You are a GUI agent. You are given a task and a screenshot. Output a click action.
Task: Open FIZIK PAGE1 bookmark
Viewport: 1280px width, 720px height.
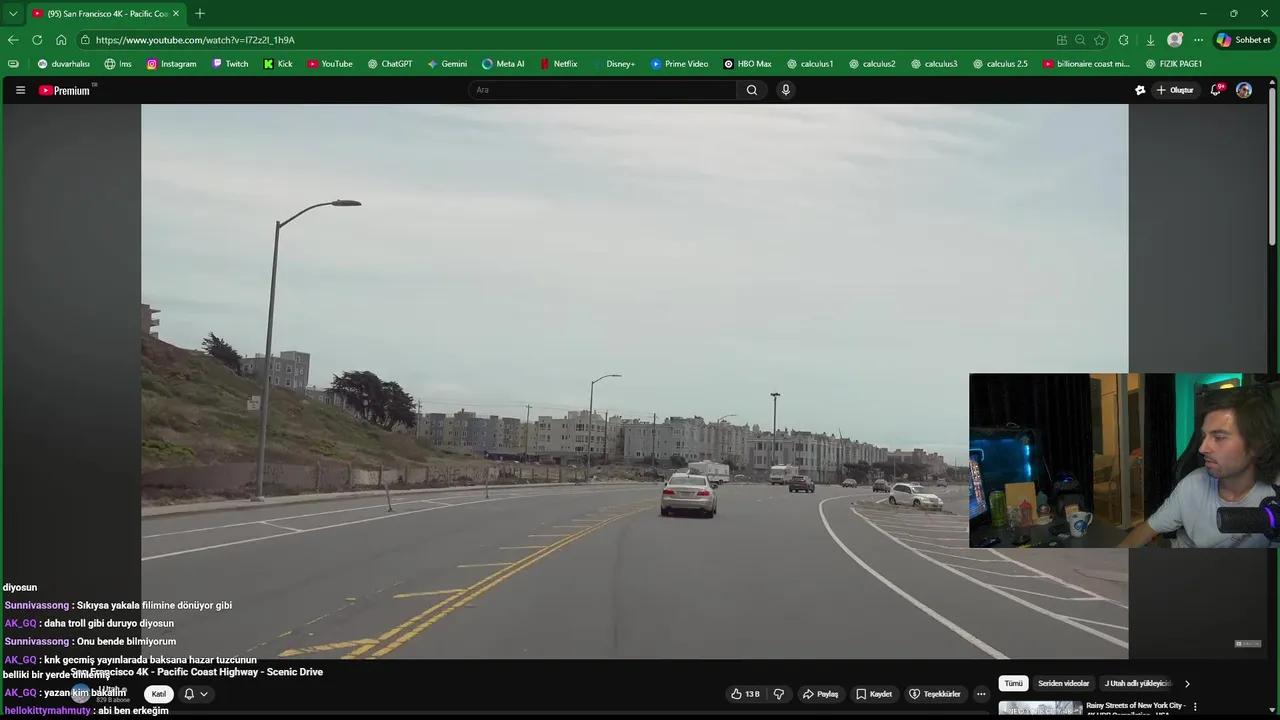pos(1174,64)
